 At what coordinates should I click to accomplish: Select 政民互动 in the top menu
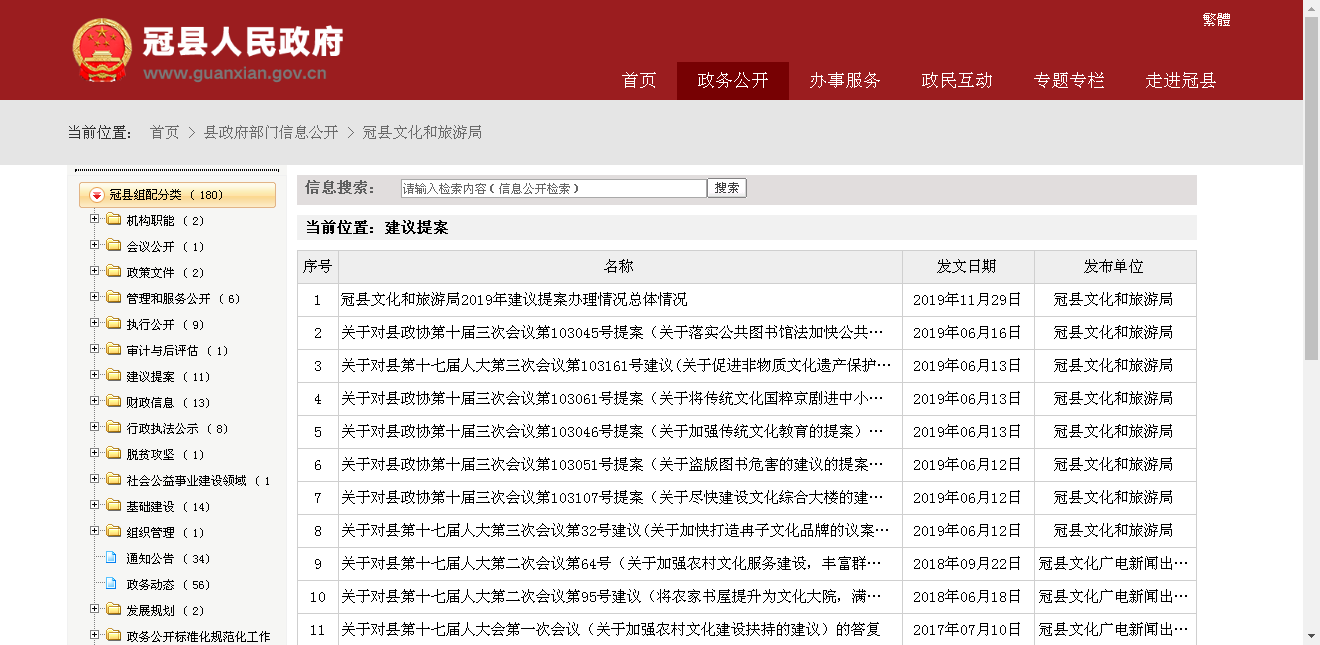tap(957, 81)
